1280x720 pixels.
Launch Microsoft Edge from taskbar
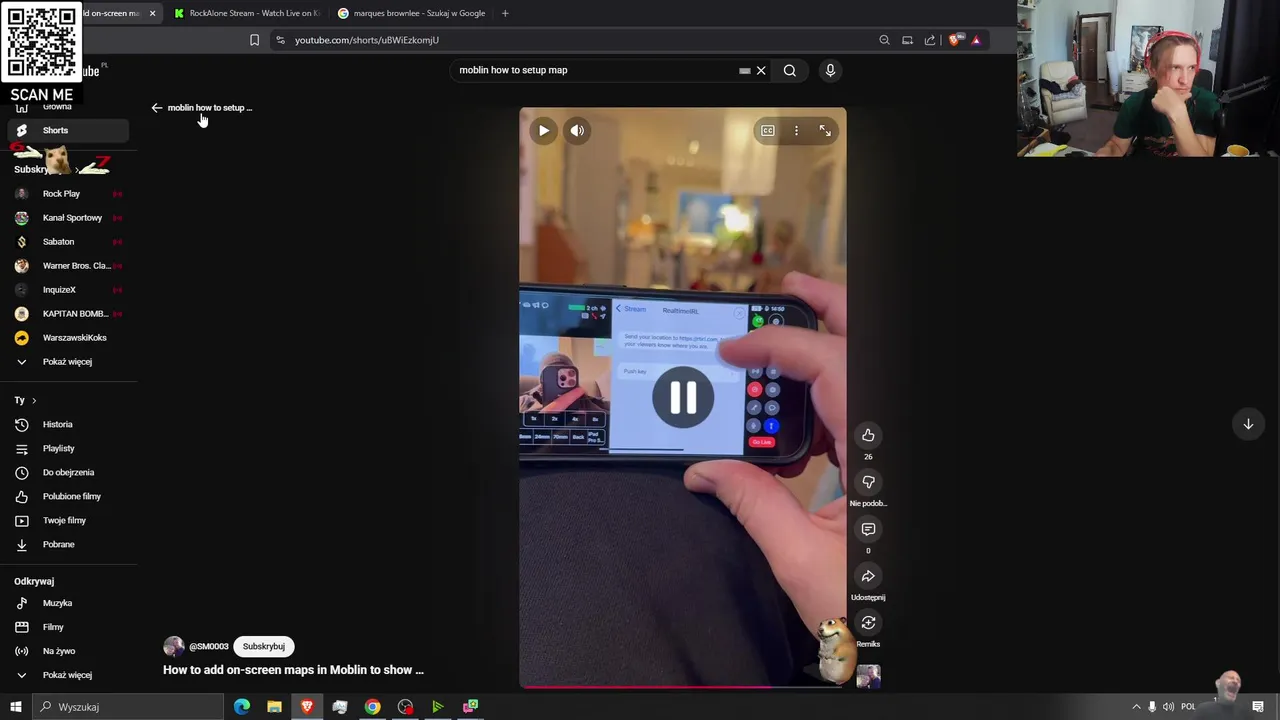tap(242, 707)
